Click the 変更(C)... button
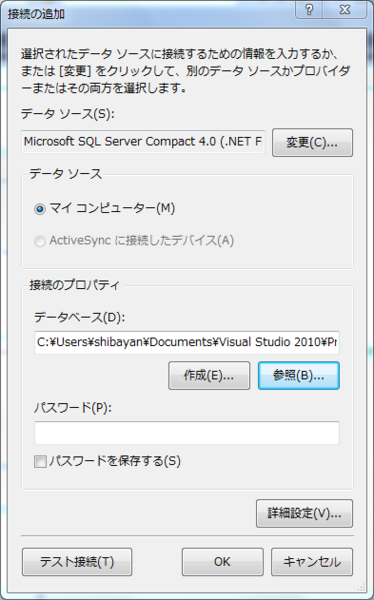The width and height of the screenshot is (374, 600). [312, 142]
